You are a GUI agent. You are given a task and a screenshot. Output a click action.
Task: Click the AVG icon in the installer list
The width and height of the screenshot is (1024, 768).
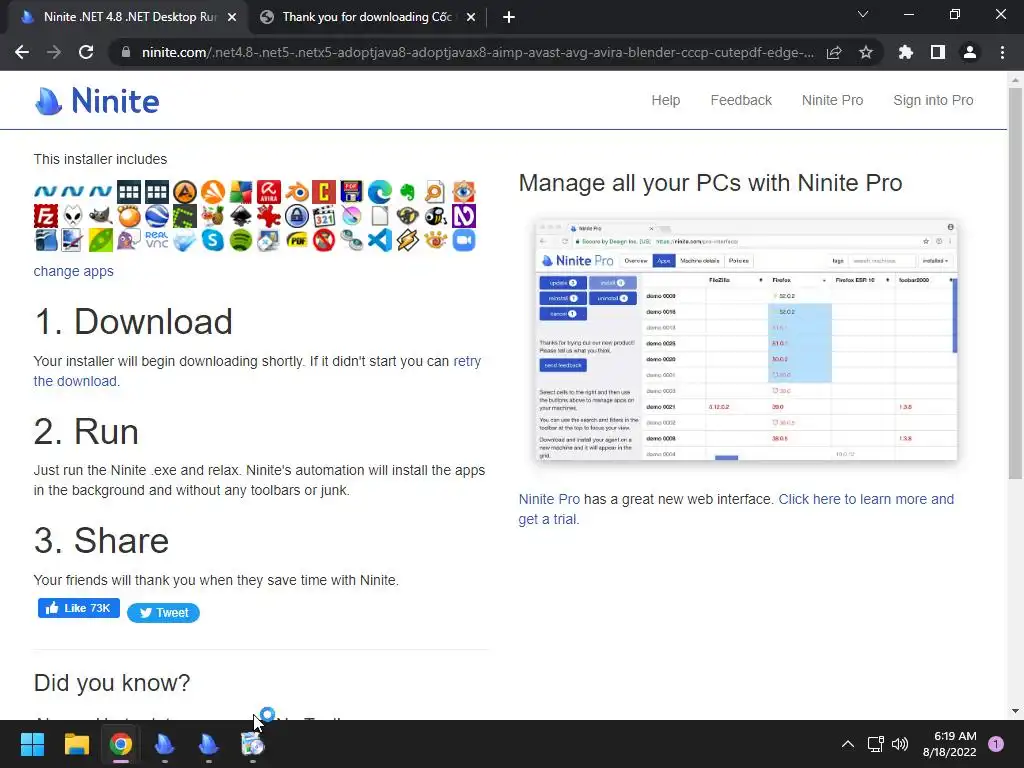pos(241,192)
